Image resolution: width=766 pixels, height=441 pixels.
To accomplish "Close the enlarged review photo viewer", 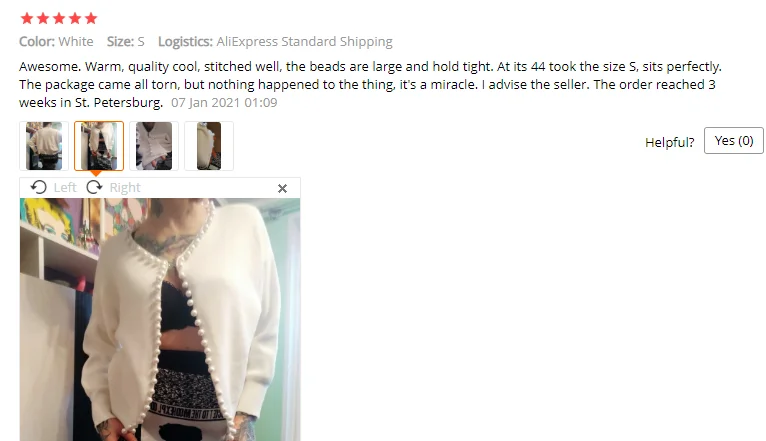I will point(282,189).
